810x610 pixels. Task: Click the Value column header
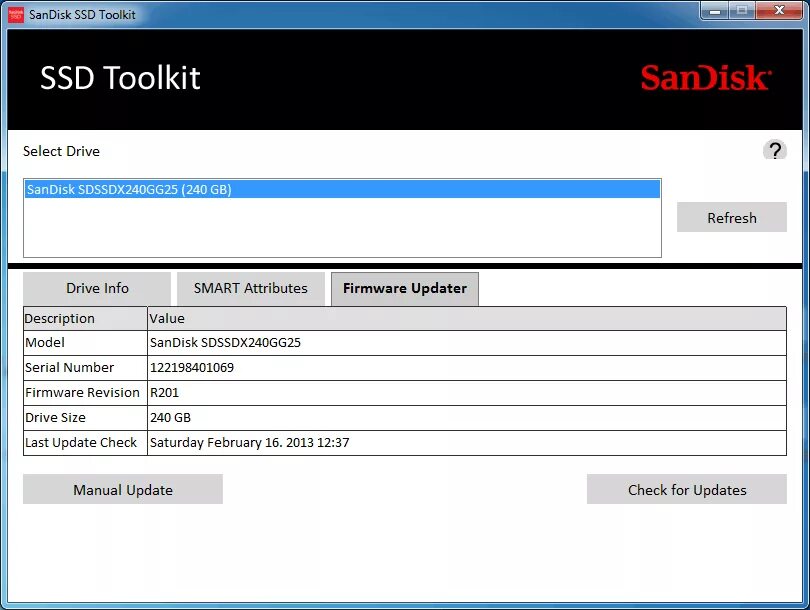(467, 318)
